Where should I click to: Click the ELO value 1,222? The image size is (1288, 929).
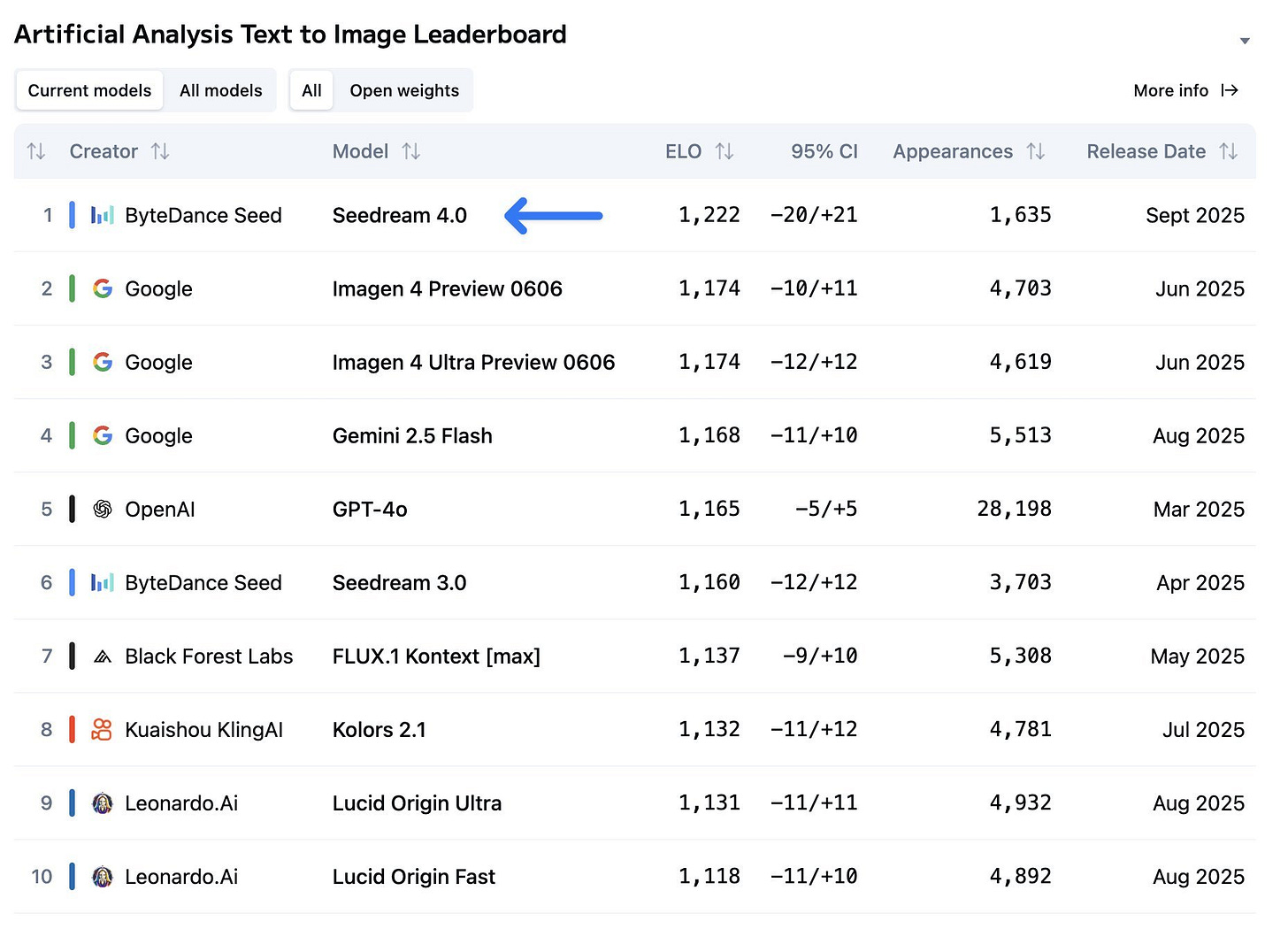[x=709, y=215]
